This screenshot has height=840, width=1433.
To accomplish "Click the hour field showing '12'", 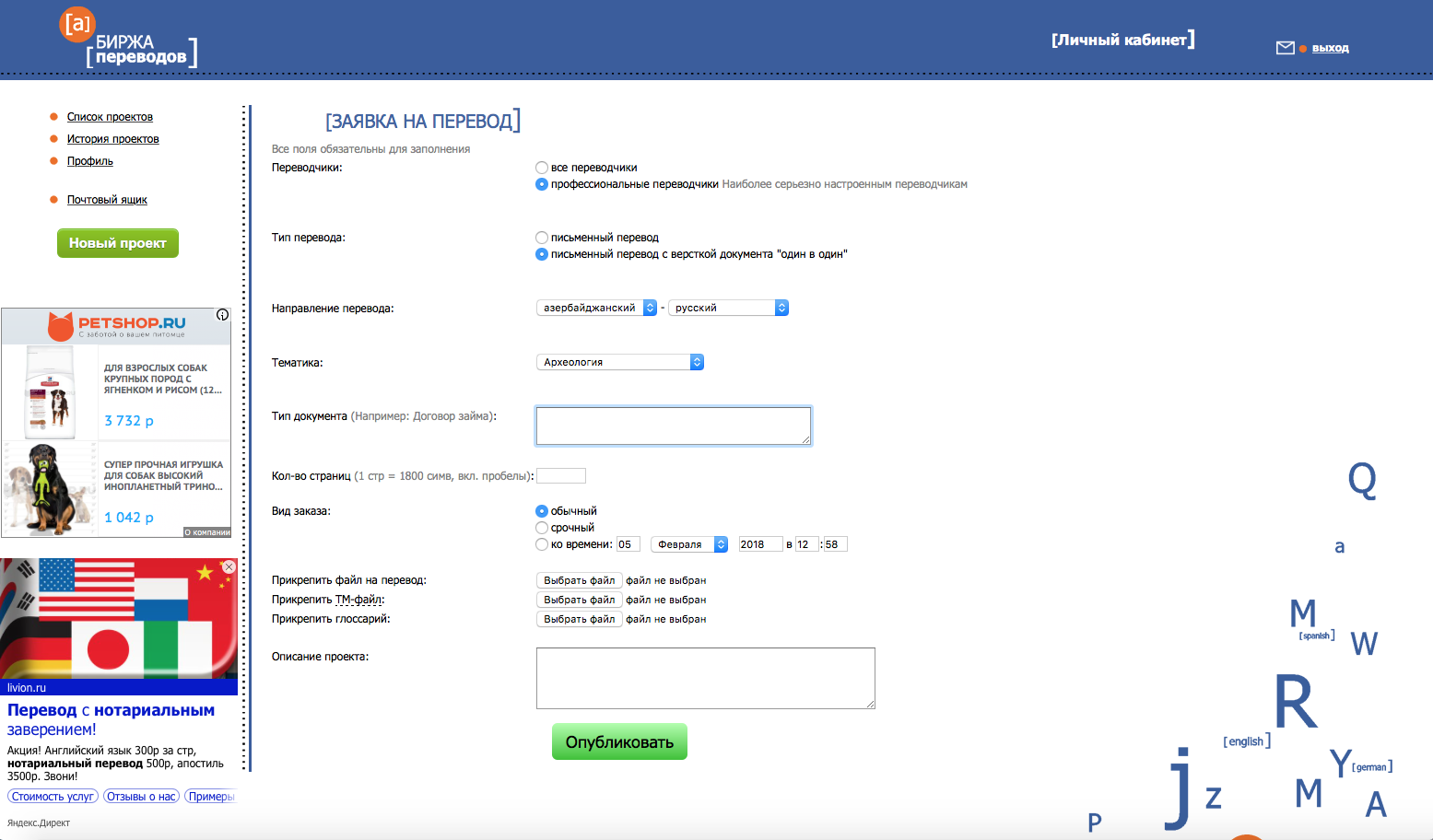I will pyautogui.click(x=806, y=544).
